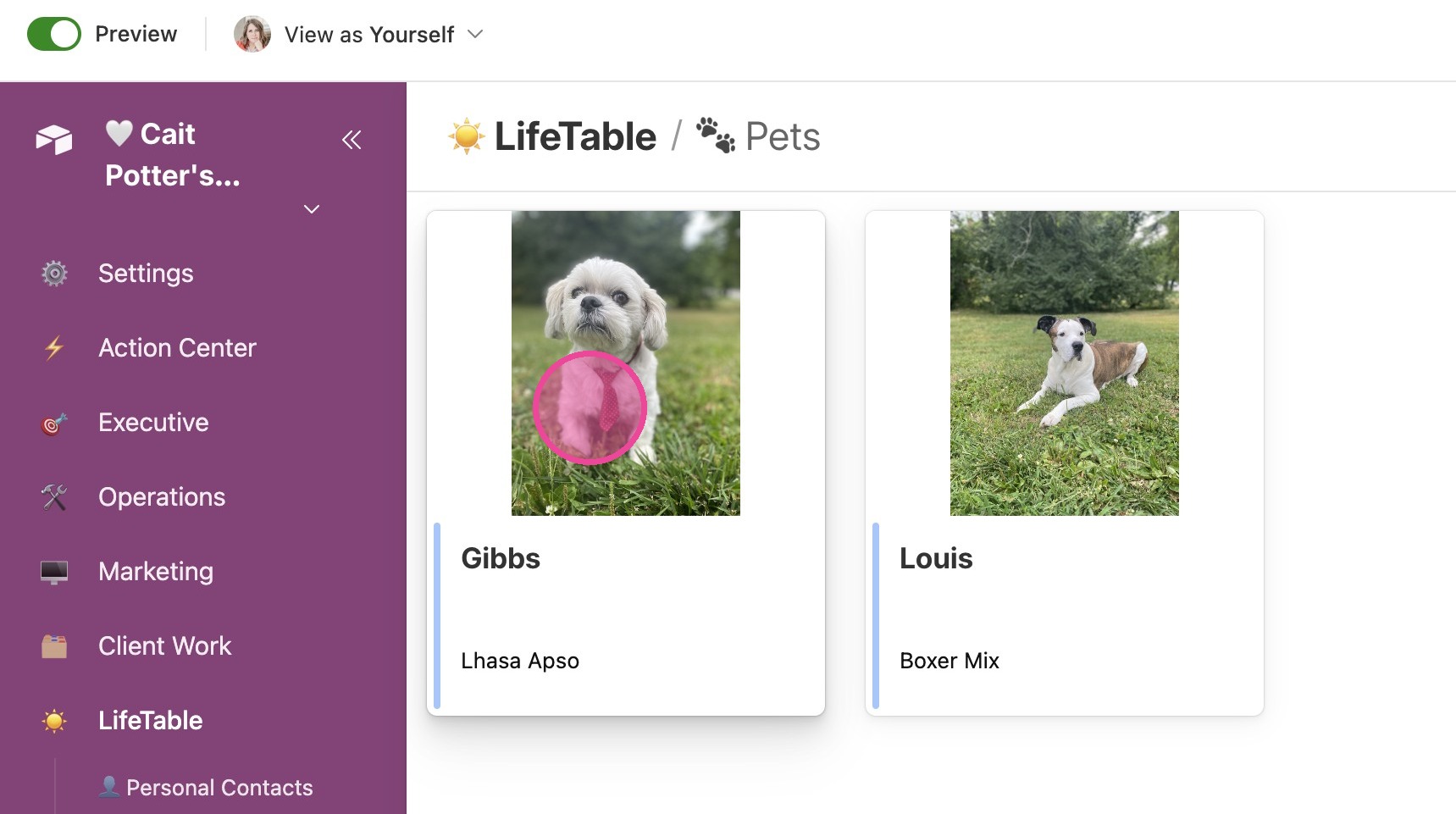Click the Operations hammer and wrench icon

coord(54,497)
